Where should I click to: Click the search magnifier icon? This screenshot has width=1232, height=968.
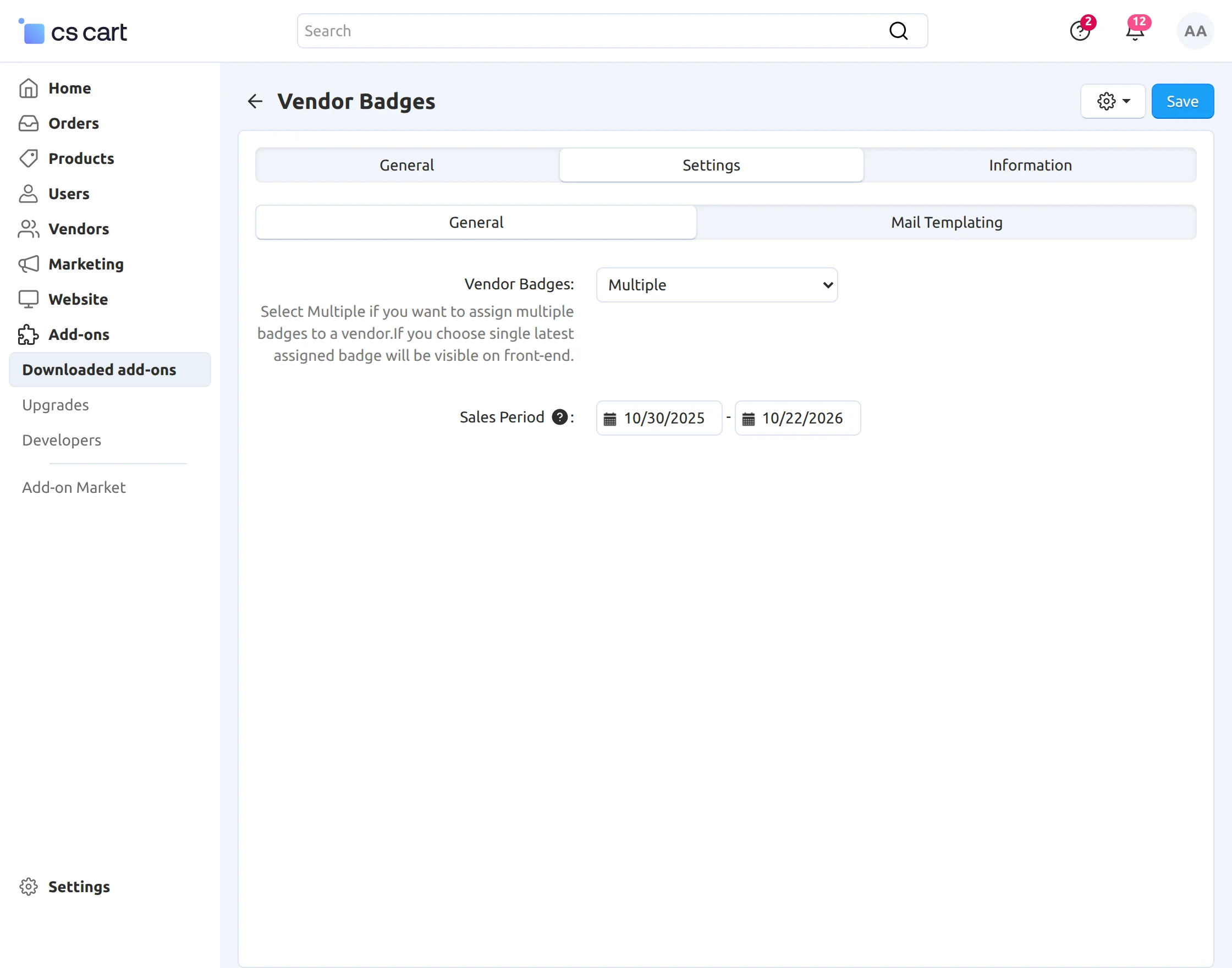898,31
